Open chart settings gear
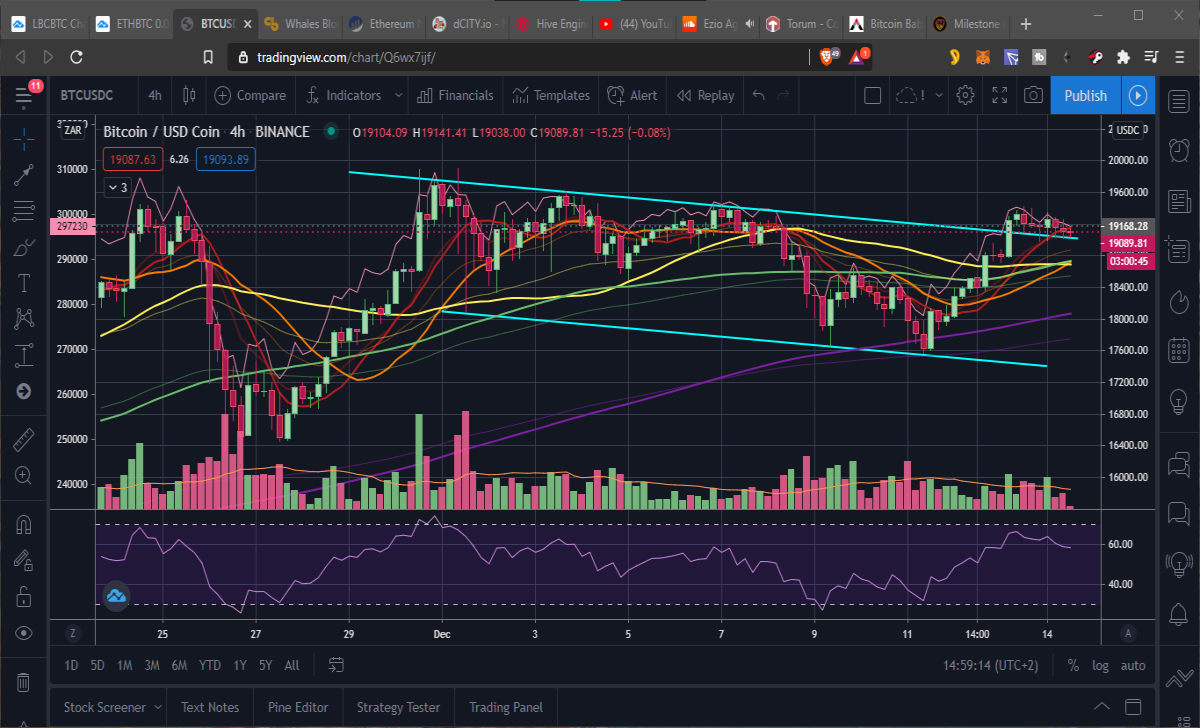 [965, 95]
